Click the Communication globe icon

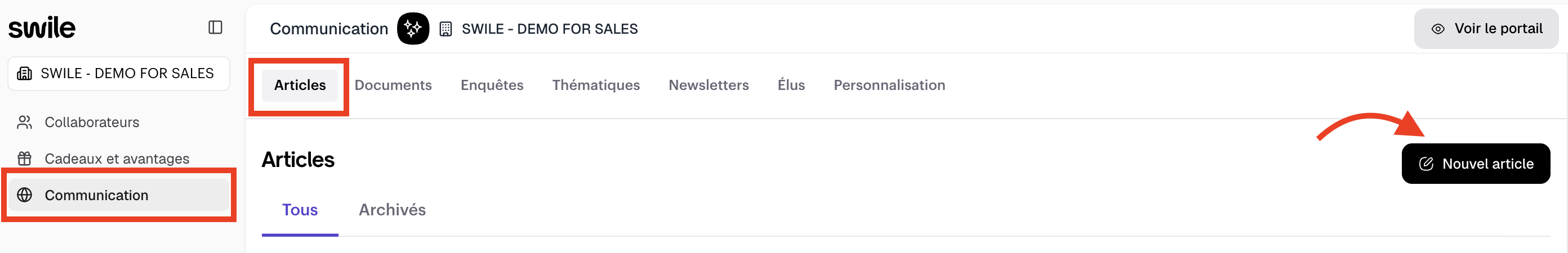point(24,195)
